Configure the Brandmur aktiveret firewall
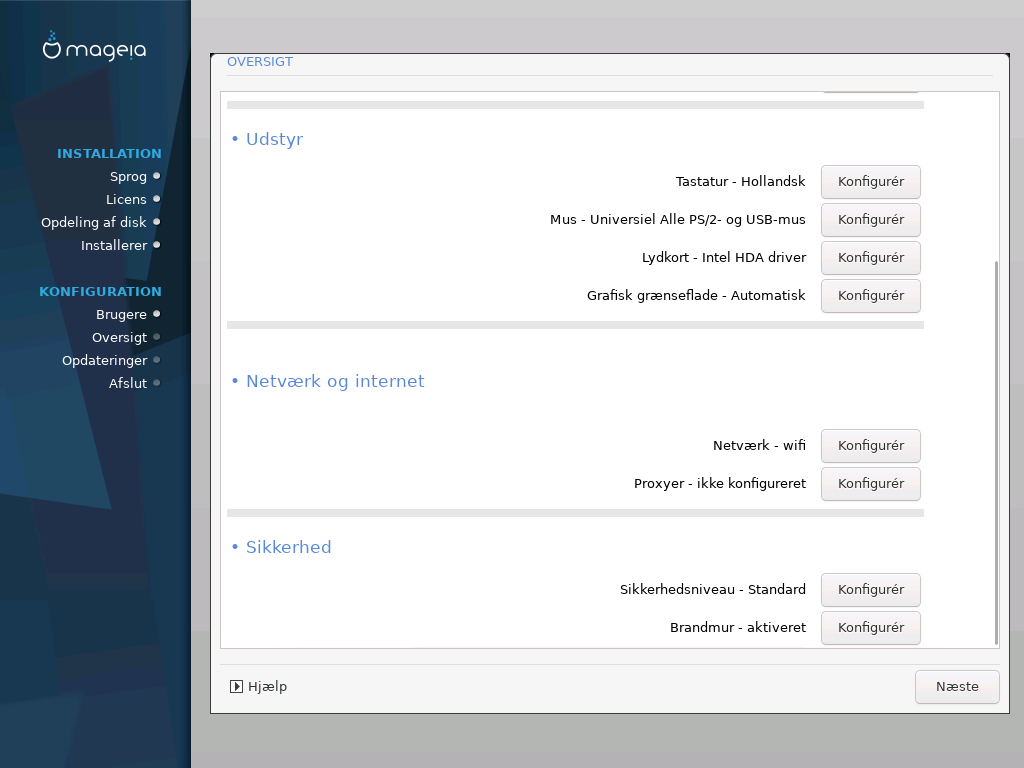 coord(871,627)
